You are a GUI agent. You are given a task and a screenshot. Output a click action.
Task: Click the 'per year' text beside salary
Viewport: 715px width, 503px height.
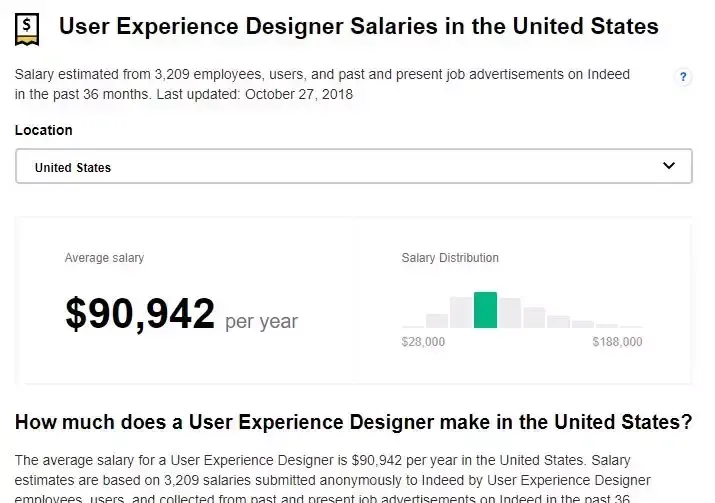pyautogui.click(x=261, y=322)
